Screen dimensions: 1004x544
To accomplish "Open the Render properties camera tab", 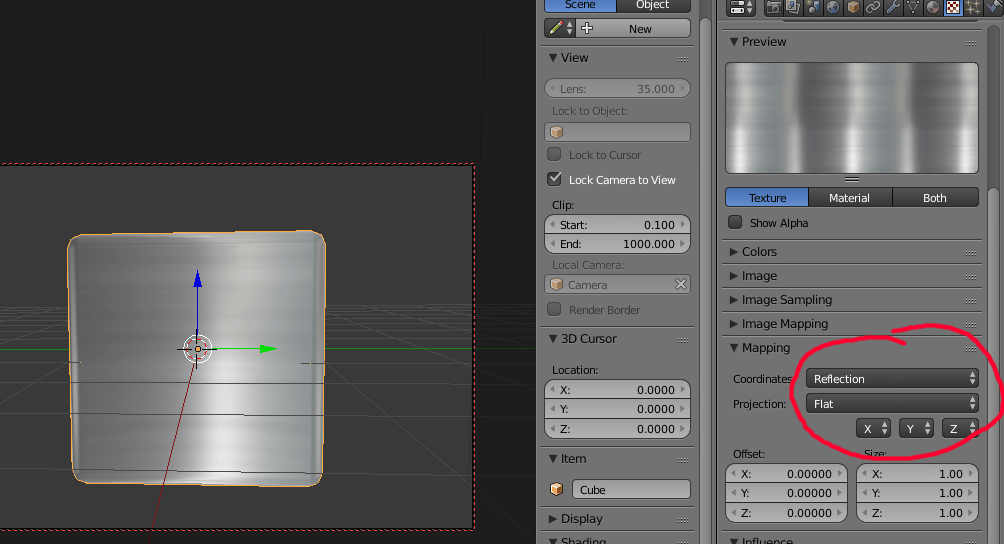I will coord(773,7).
